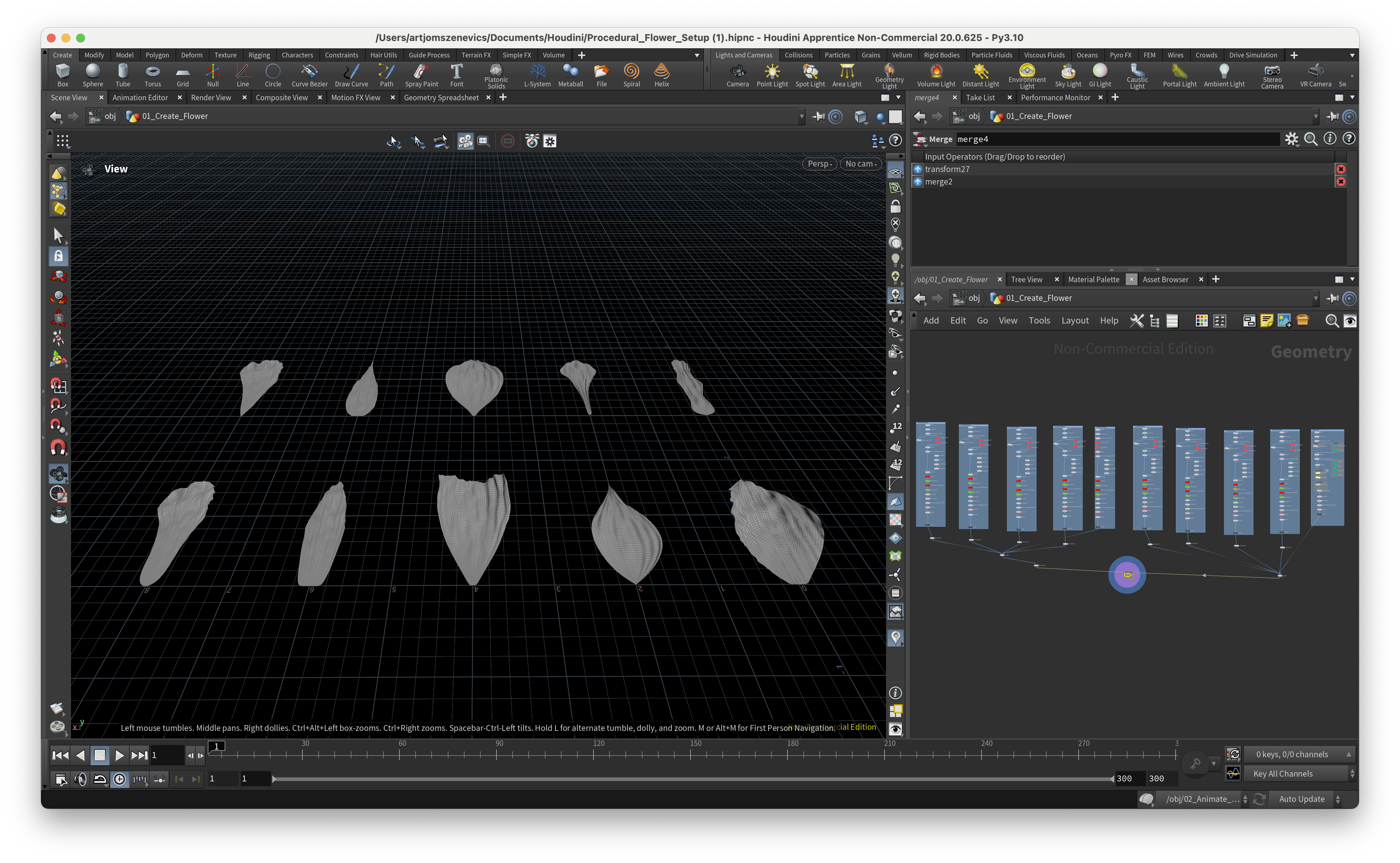Toggle real-time playback clock button
Image resolution: width=1400 pixels, height=863 pixels.
coord(119,779)
